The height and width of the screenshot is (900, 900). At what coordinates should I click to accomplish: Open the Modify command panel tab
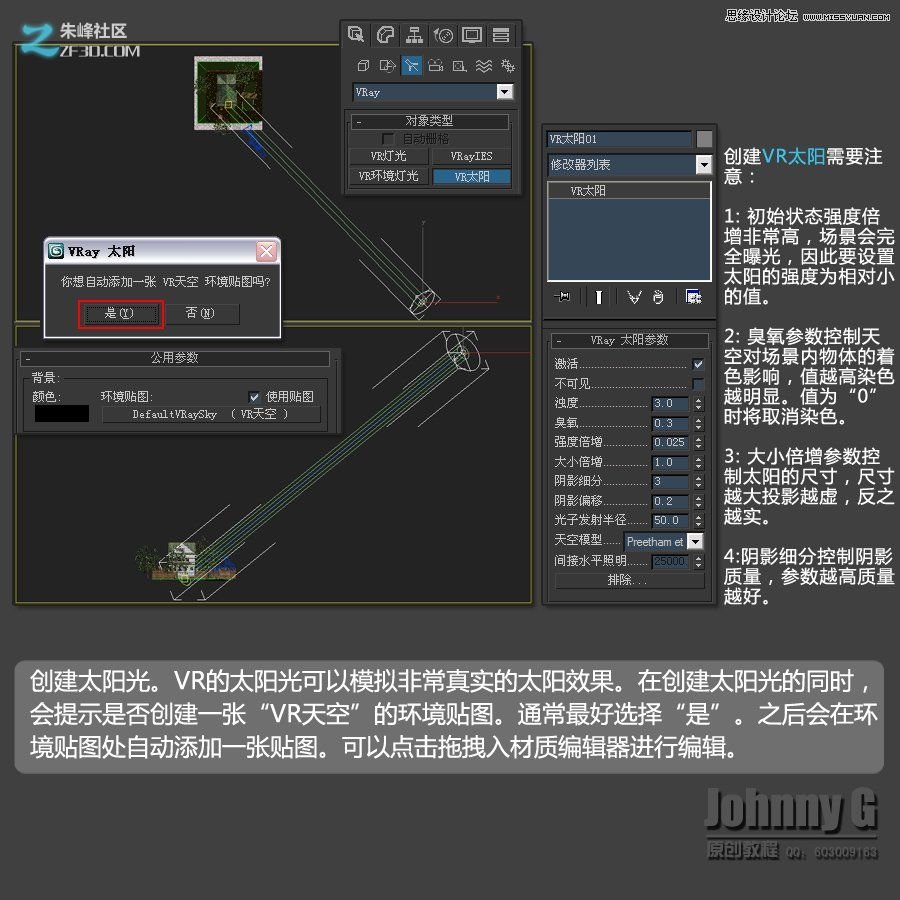pyautogui.click(x=385, y=35)
